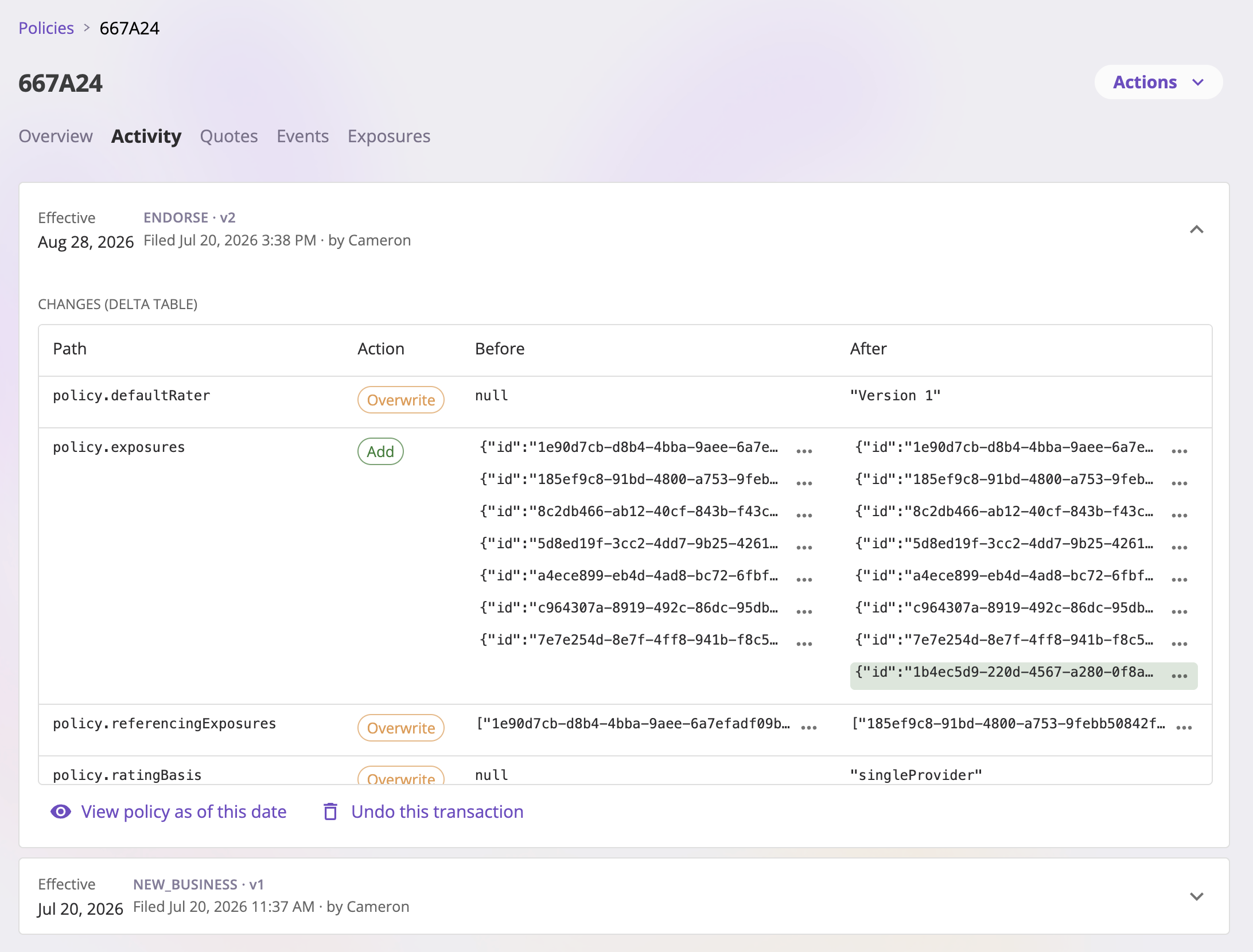1253x952 pixels.
Task: Click the ENDORSE · v2 label
Action: coord(189,217)
